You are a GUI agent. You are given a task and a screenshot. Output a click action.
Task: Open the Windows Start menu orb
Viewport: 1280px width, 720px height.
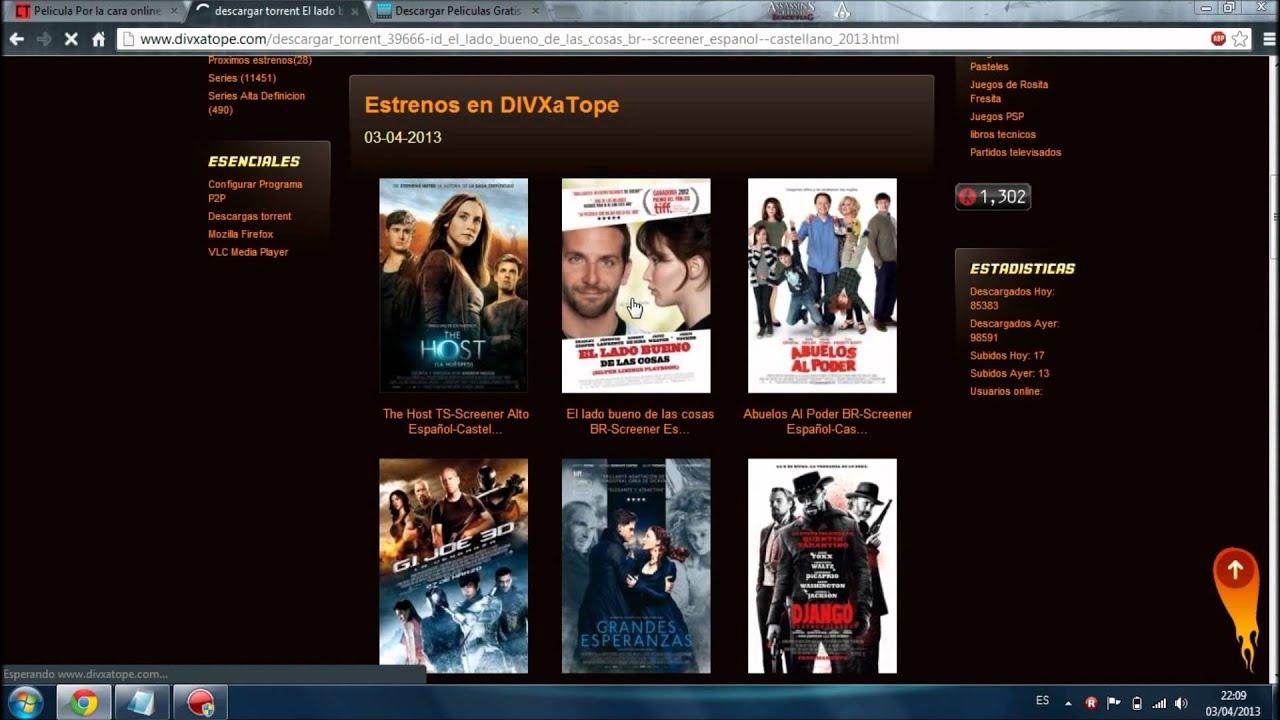coord(25,702)
